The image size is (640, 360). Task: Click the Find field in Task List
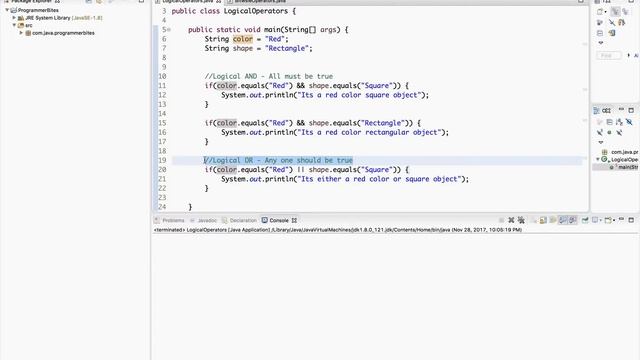[608, 55]
